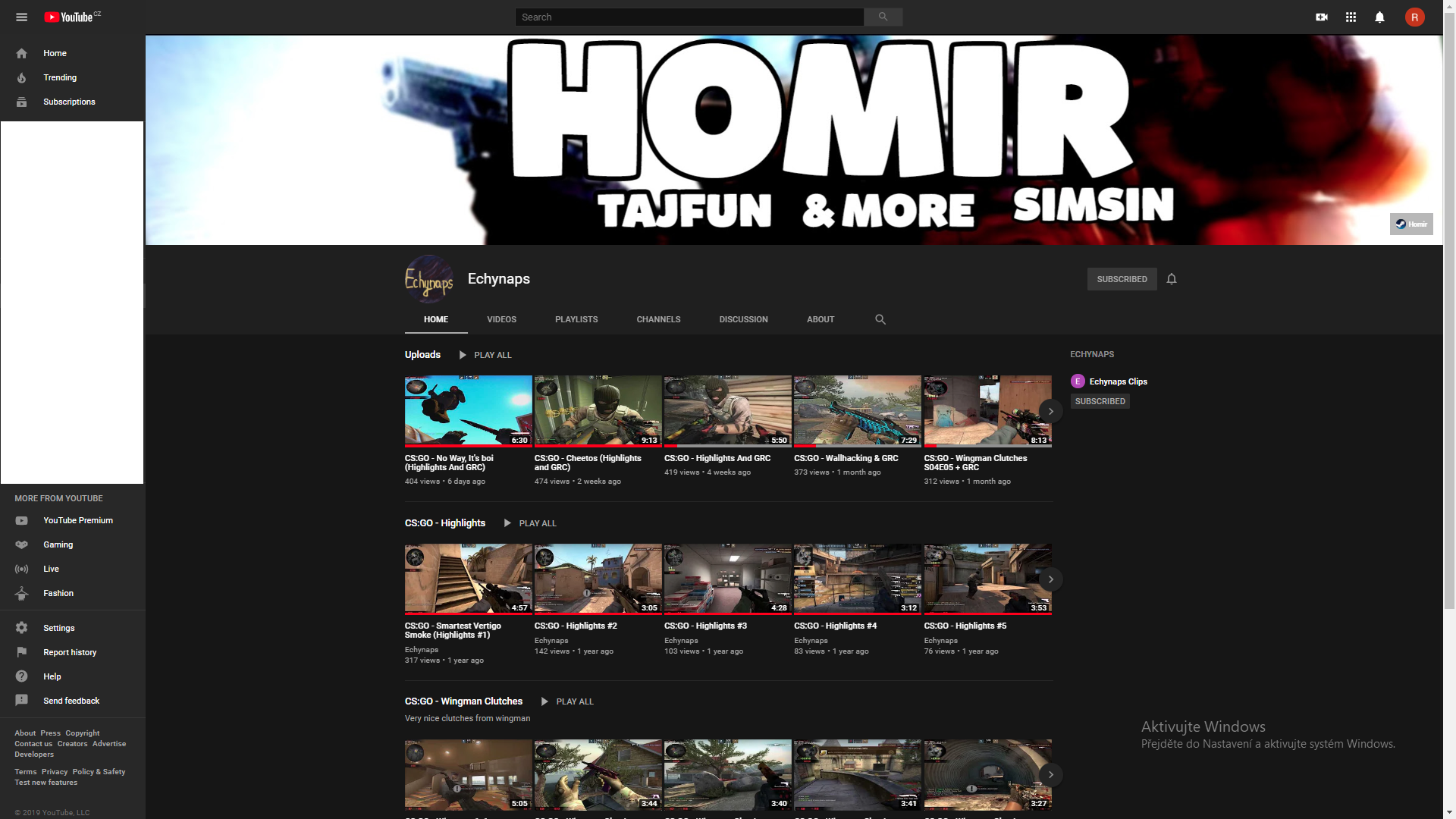The width and height of the screenshot is (1456, 819).
Task: Click the Echynaps Clips purple avatar
Action: [x=1078, y=381]
